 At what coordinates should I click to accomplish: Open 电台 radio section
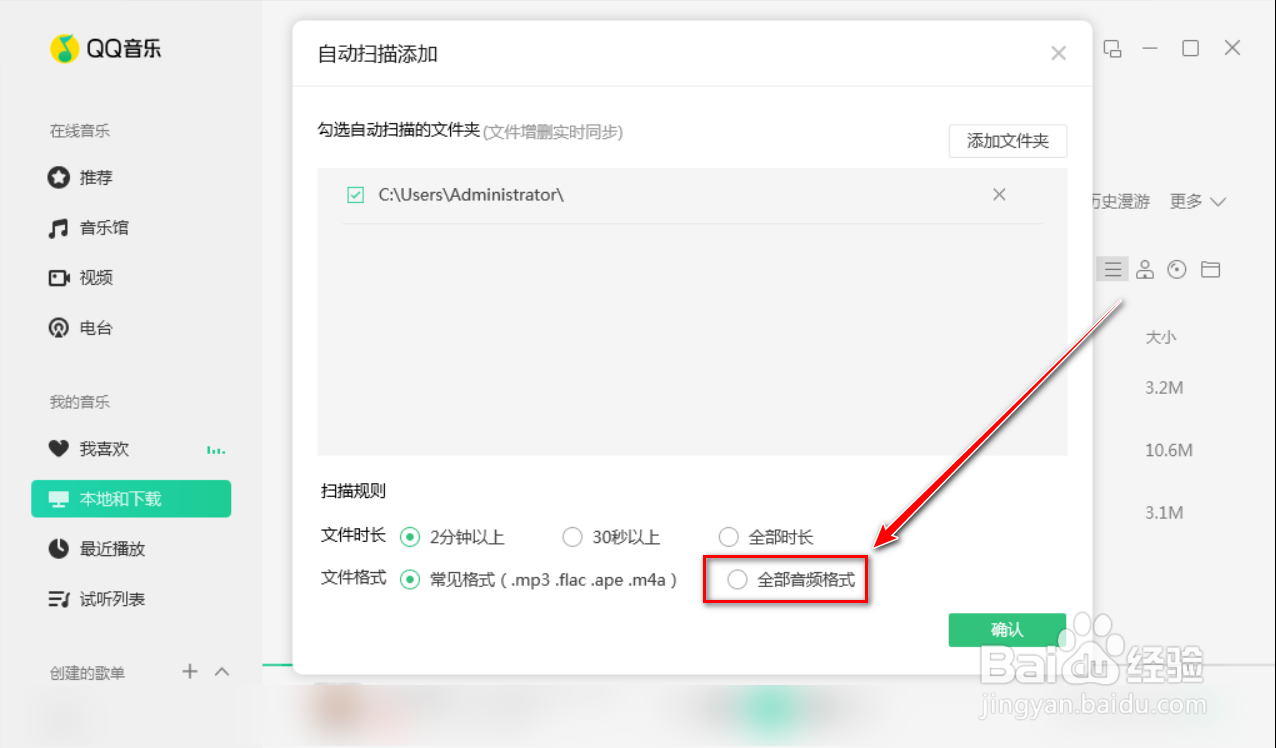tap(90, 328)
